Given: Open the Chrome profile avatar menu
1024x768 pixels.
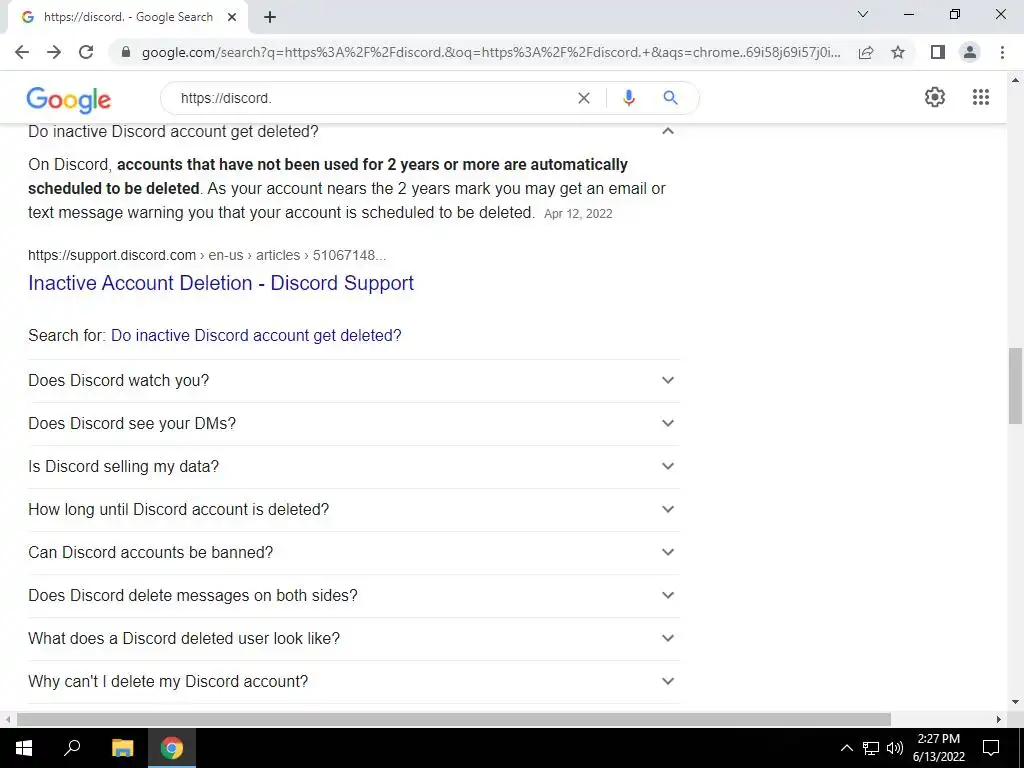Looking at the screenshot, I should (x=970, y=52).
